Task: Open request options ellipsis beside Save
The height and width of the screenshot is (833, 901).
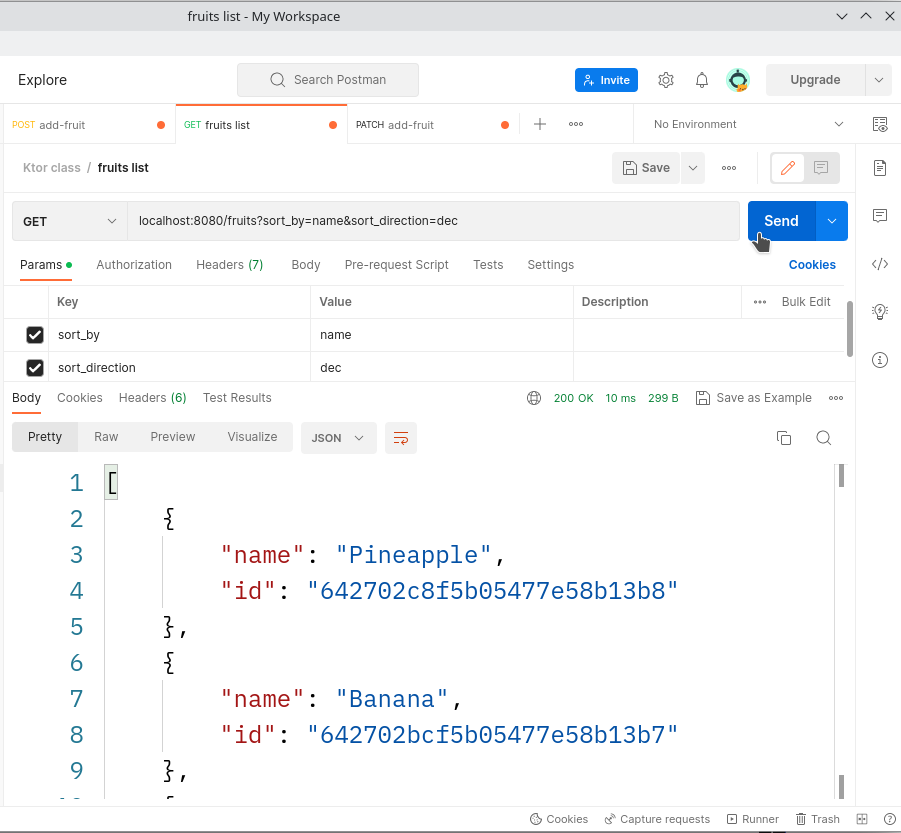Action: click(x=729, y=168)
